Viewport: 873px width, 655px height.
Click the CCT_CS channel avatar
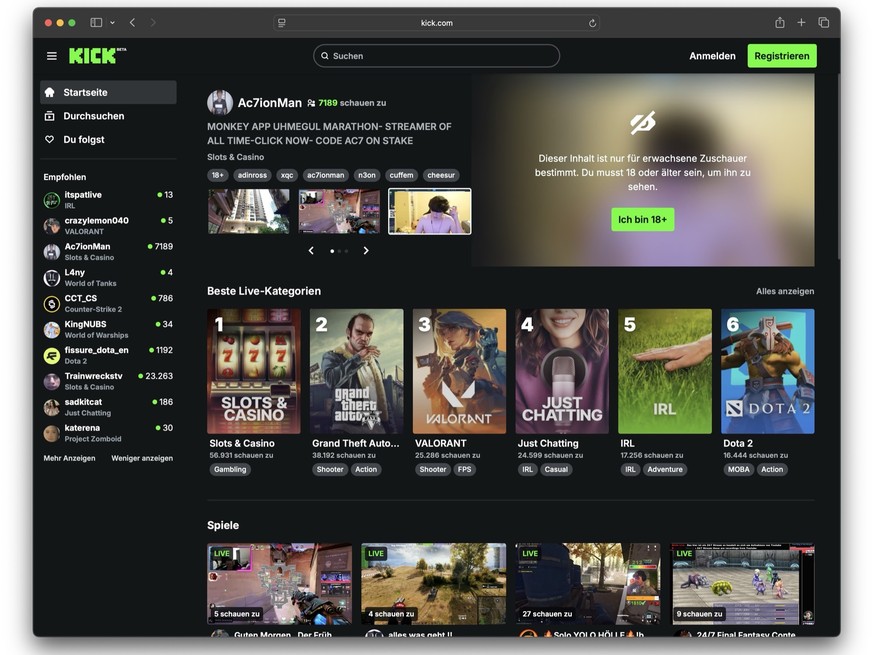pyautogui.click(x=52, y=304)
